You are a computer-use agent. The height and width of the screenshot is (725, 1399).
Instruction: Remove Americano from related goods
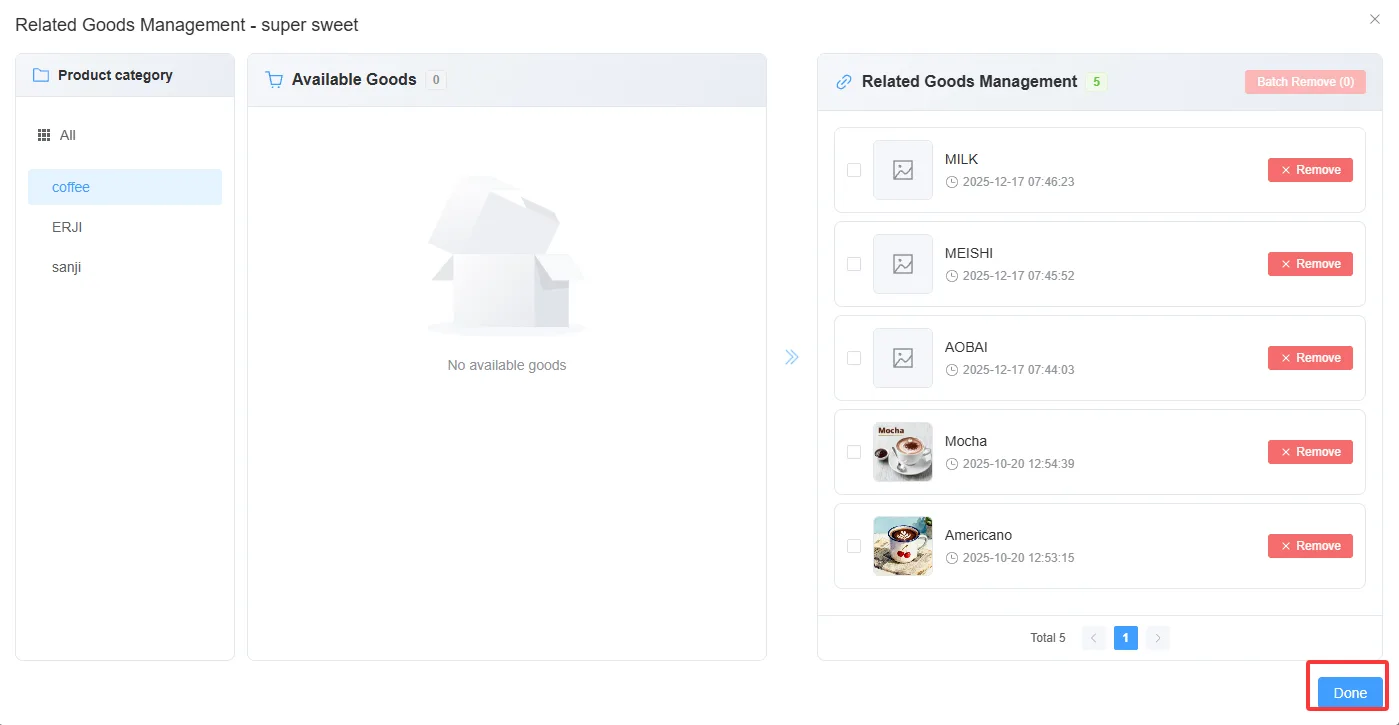(x=1310, y=546)
